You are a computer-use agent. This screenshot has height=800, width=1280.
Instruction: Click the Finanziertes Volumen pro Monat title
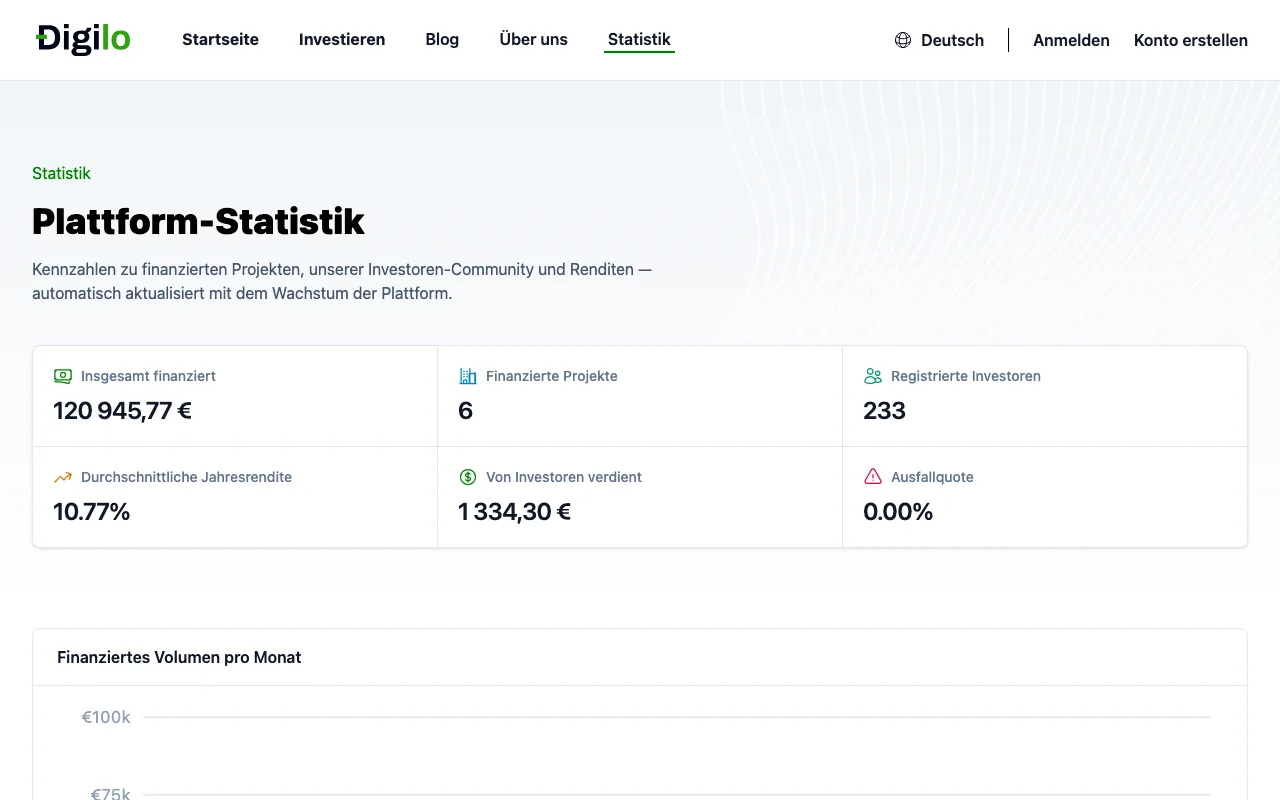[x=179, y=657]
